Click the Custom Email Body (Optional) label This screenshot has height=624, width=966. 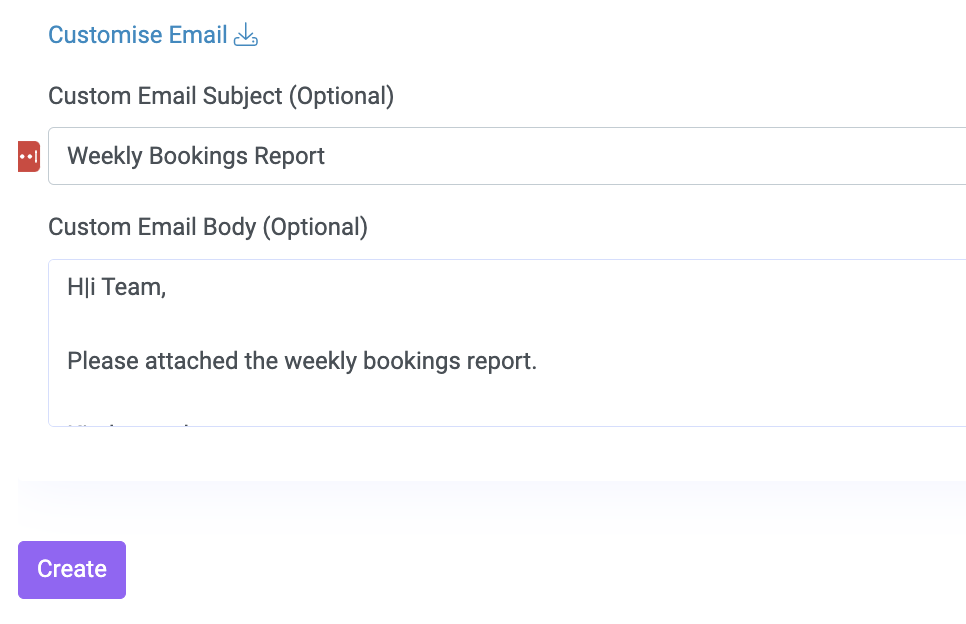(x=208, y=227)
